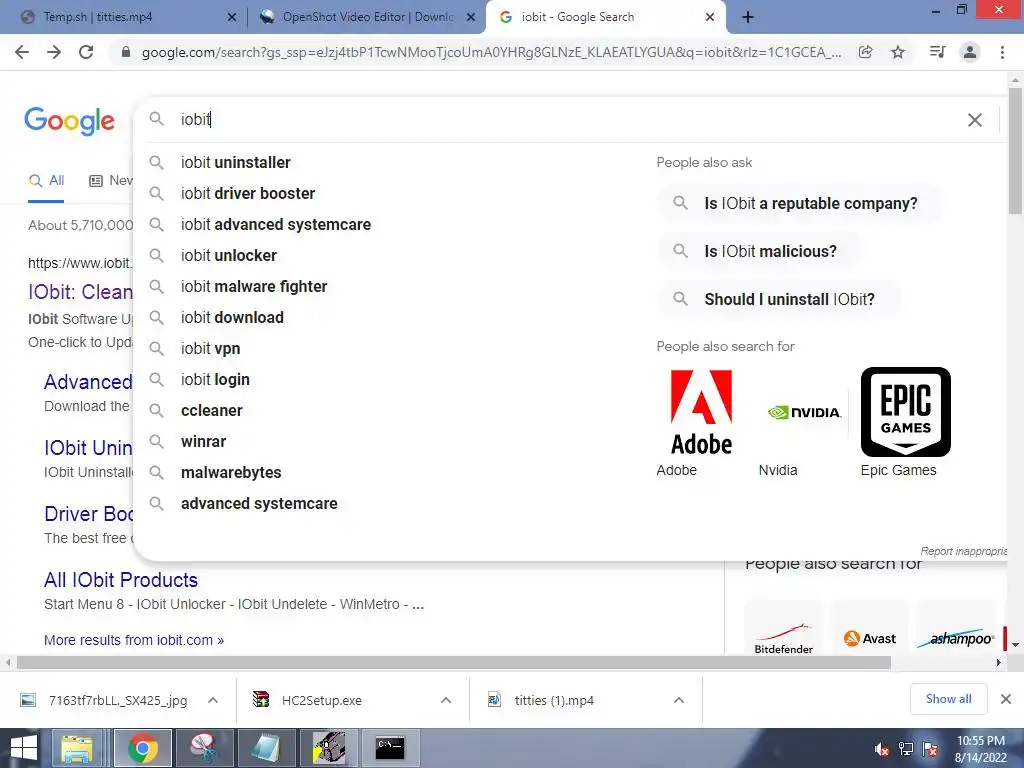Pick the winrar suggestion
Screen dimensions: 1024x768
(x=204, y=441)
